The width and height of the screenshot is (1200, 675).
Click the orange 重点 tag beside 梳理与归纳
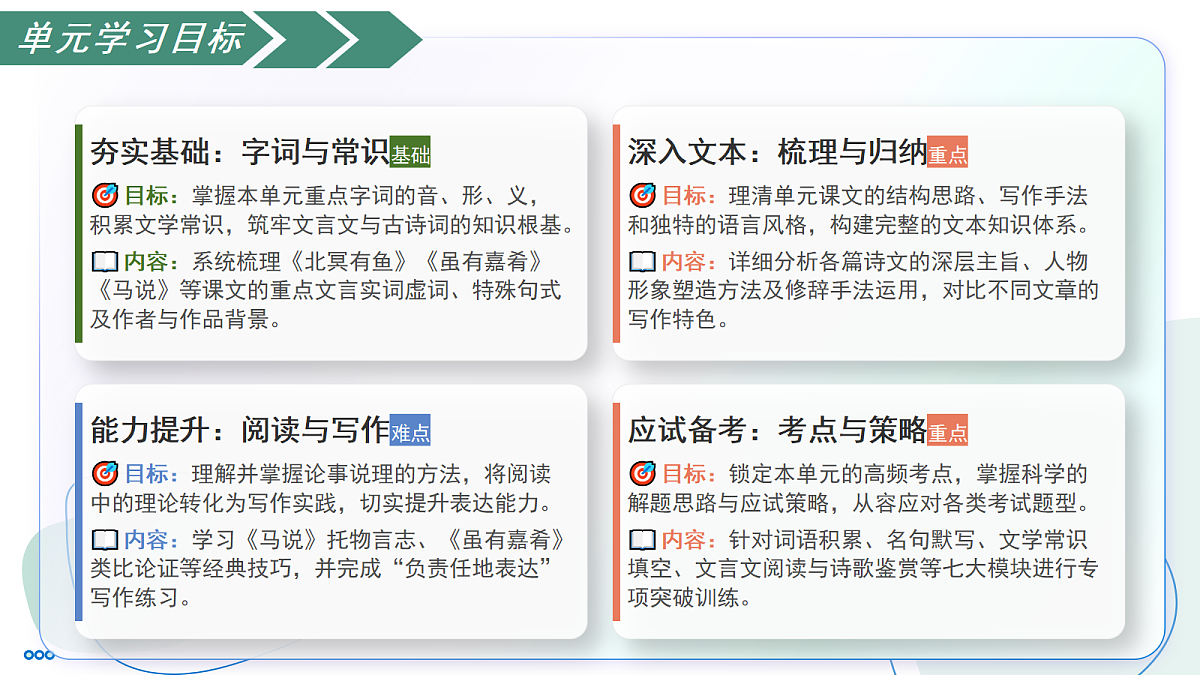(x=948, y=151)
